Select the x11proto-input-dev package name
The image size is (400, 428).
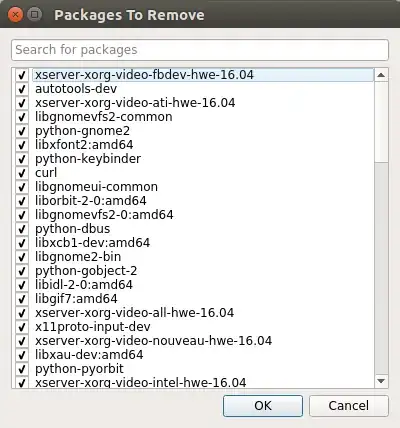click(93, 327)
